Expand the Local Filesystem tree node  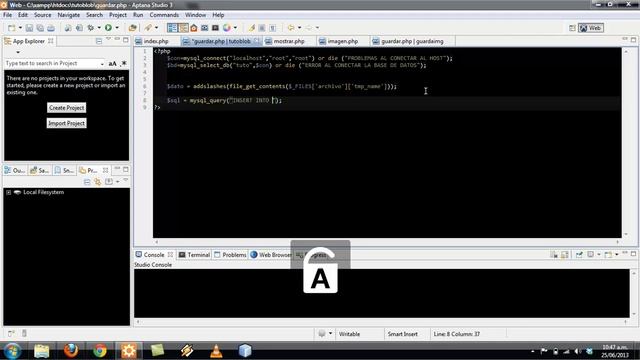click(x=9, y=192)
